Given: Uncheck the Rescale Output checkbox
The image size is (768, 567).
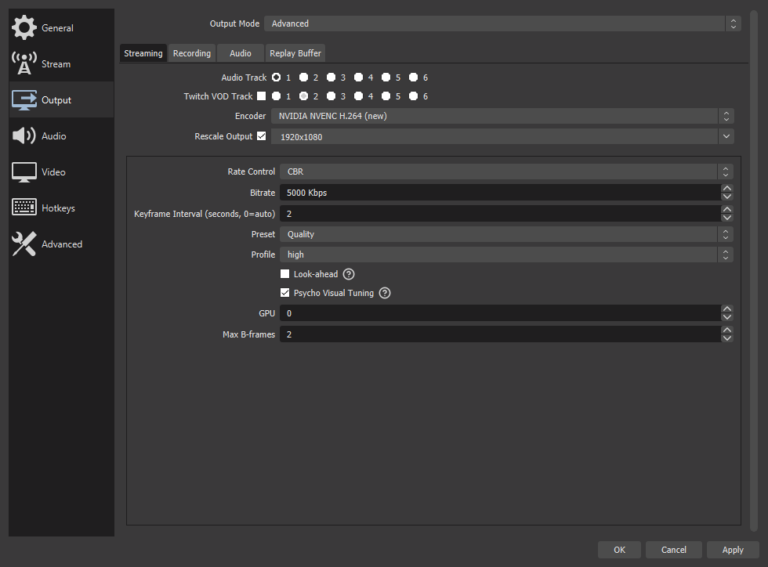Looking at the screenshot, I should (262, 136).
